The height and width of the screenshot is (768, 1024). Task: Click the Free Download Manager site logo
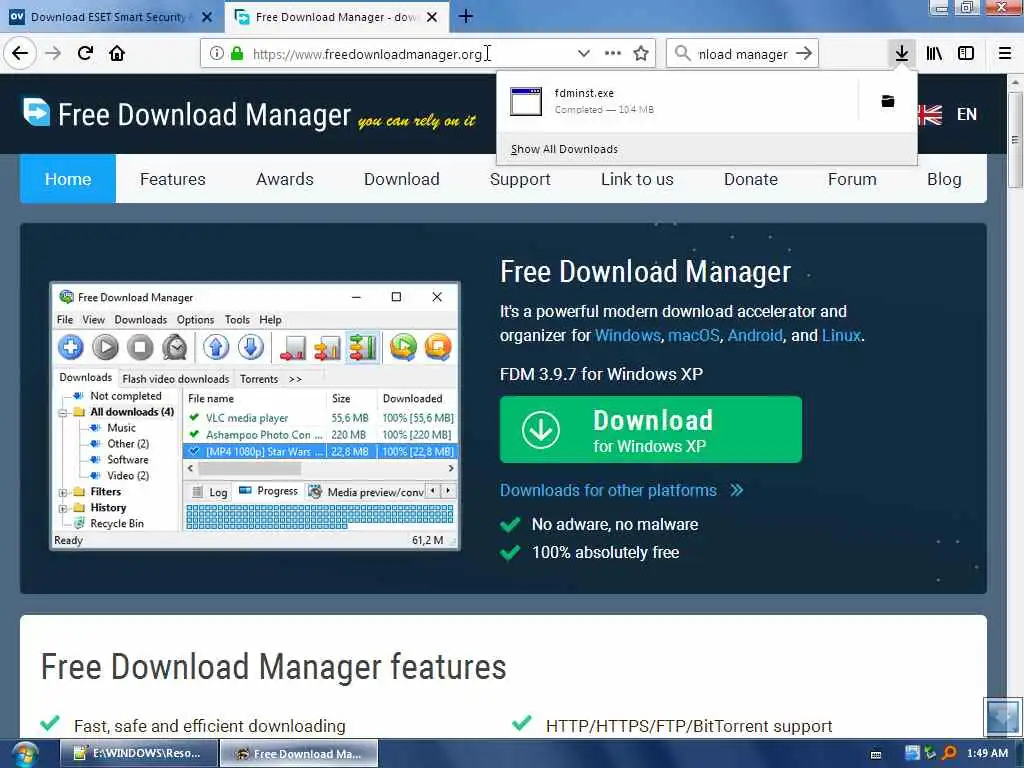pyautogui.click(x=248, y=114)
